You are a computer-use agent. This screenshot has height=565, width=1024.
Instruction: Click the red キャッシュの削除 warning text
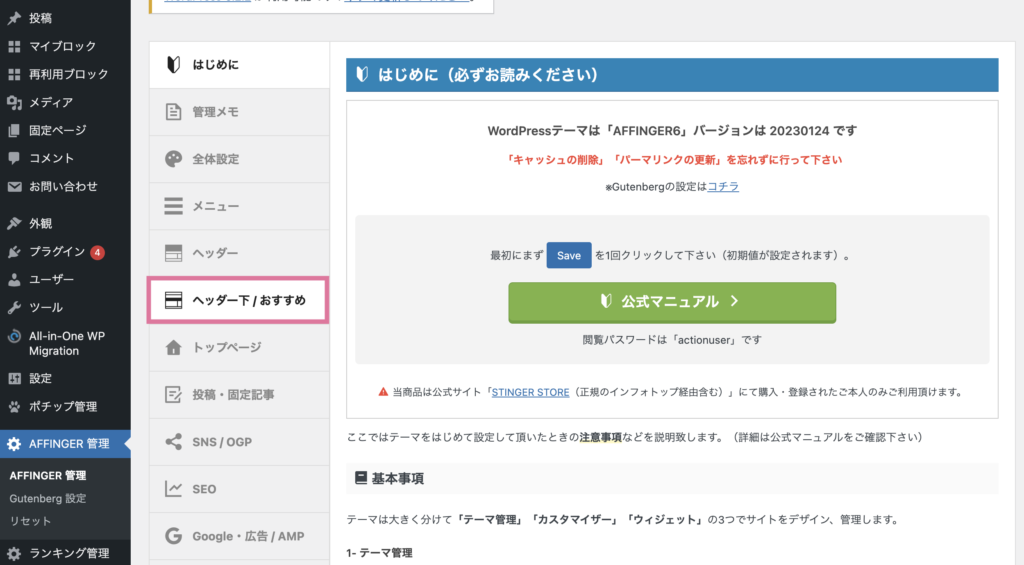tap(673, 160)
